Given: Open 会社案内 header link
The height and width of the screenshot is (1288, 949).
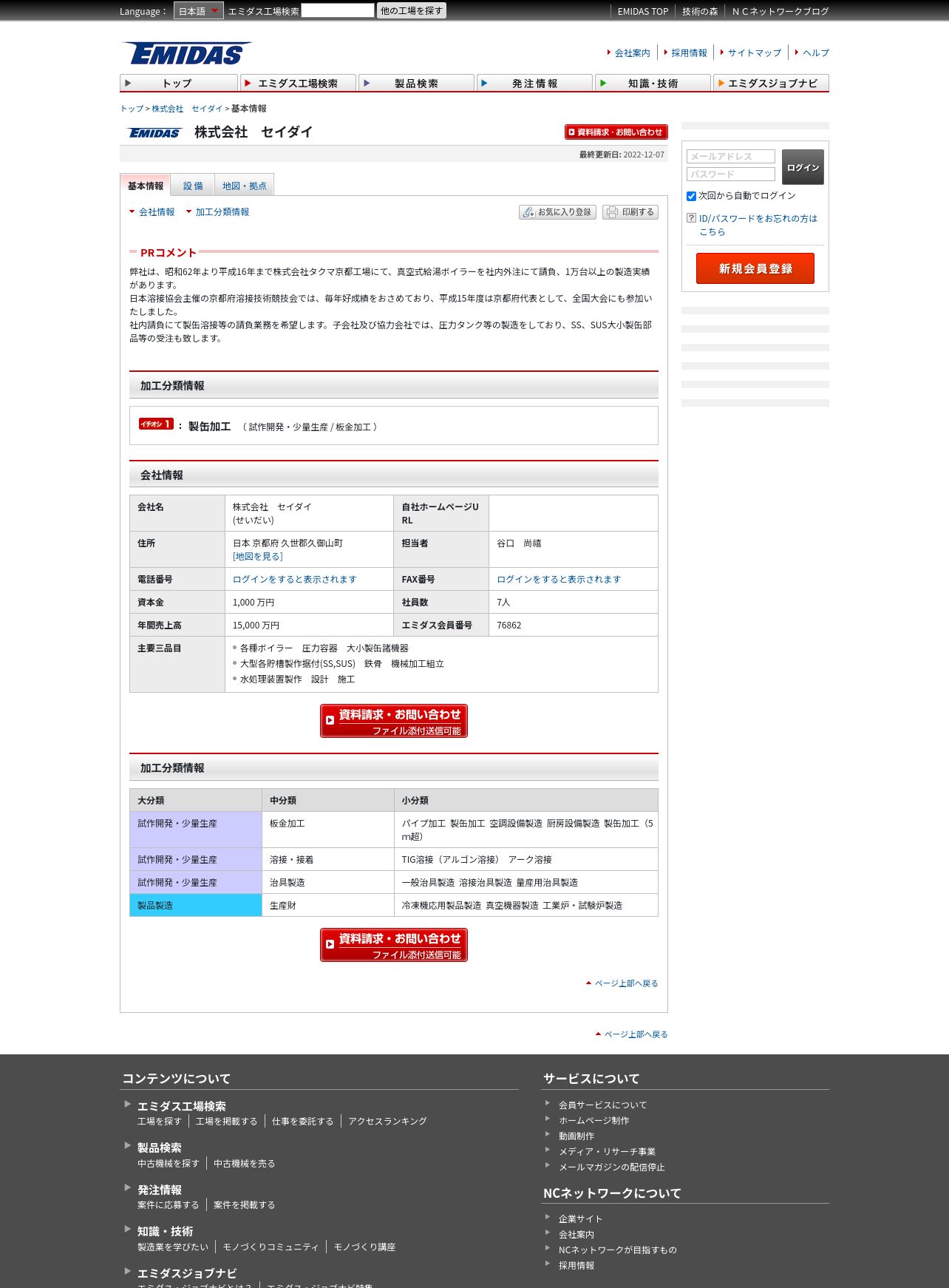Looking at the screenshot, I should click(632, 52).
